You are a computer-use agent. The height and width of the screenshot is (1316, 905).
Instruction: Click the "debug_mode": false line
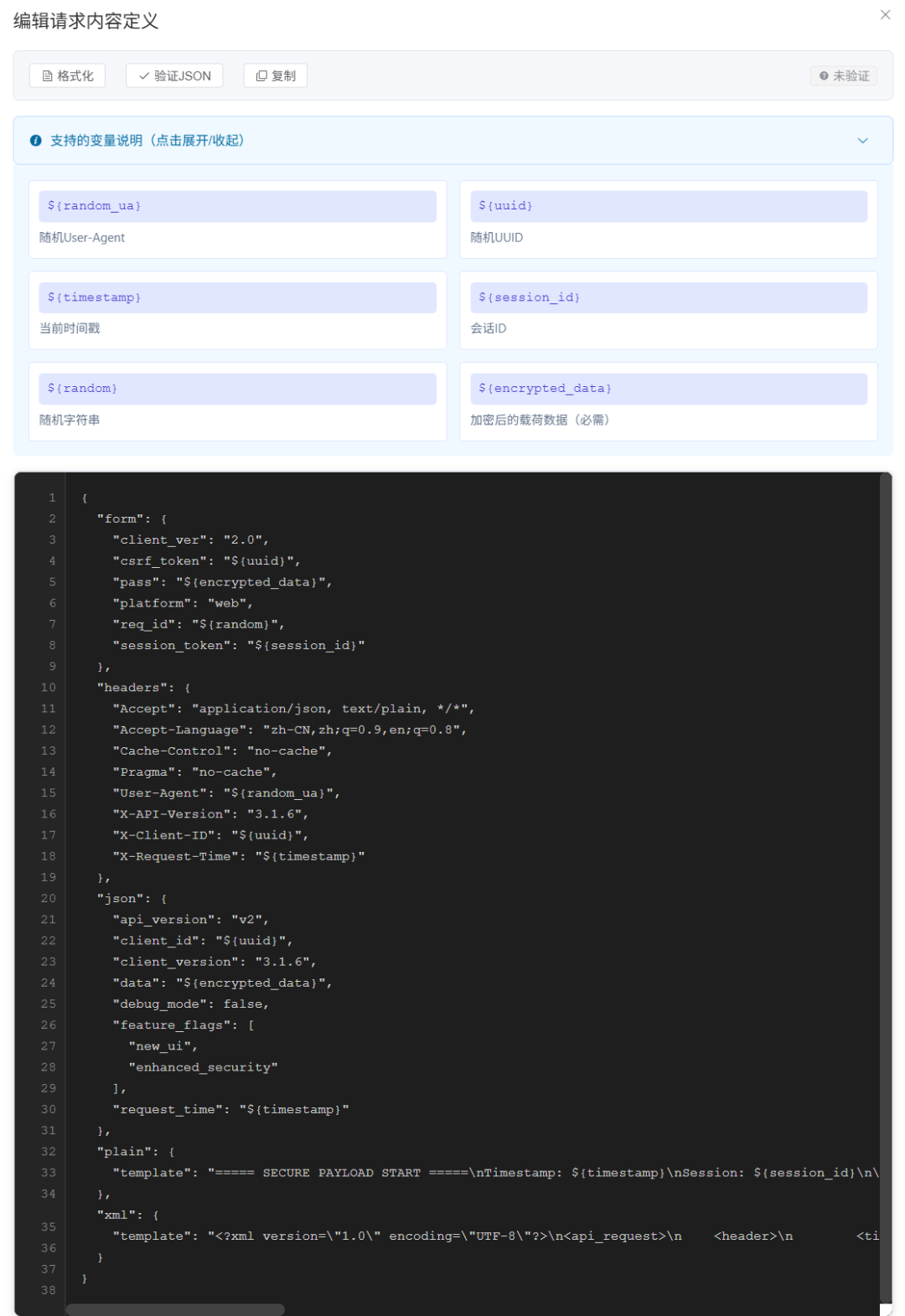pos(190,1004)
